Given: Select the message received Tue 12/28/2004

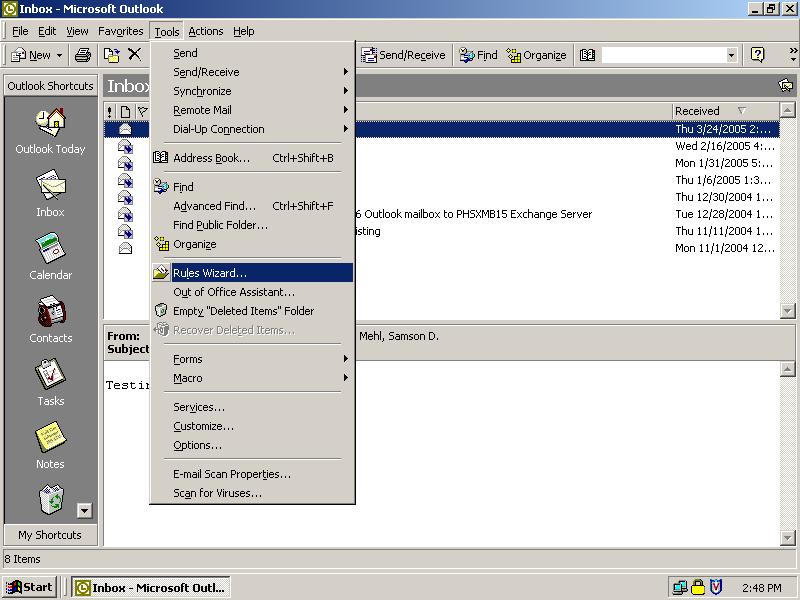Looking at the screenshot, I should (x=441, y=214).
